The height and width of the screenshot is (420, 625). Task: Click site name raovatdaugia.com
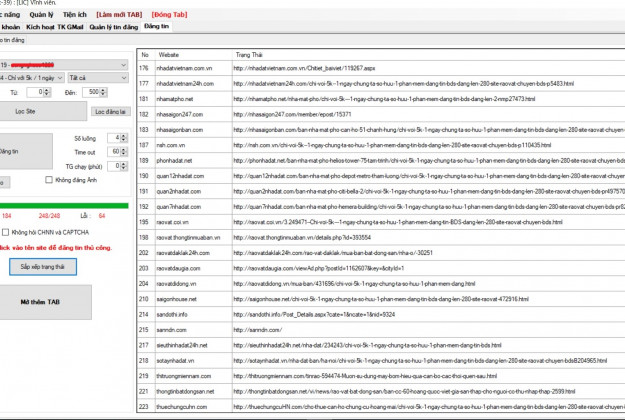(x=178, y=268)
